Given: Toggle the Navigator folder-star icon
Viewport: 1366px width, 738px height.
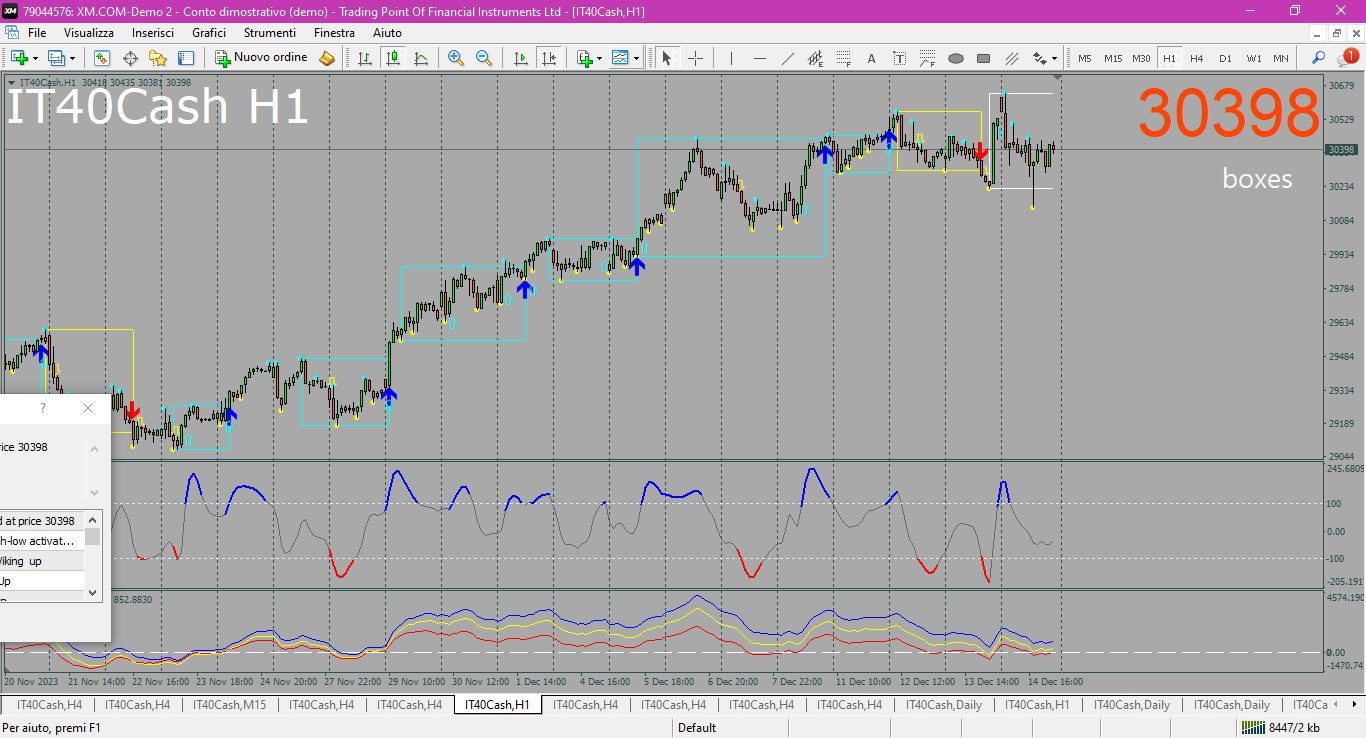Looking at the screenshot, I should 158,58.
